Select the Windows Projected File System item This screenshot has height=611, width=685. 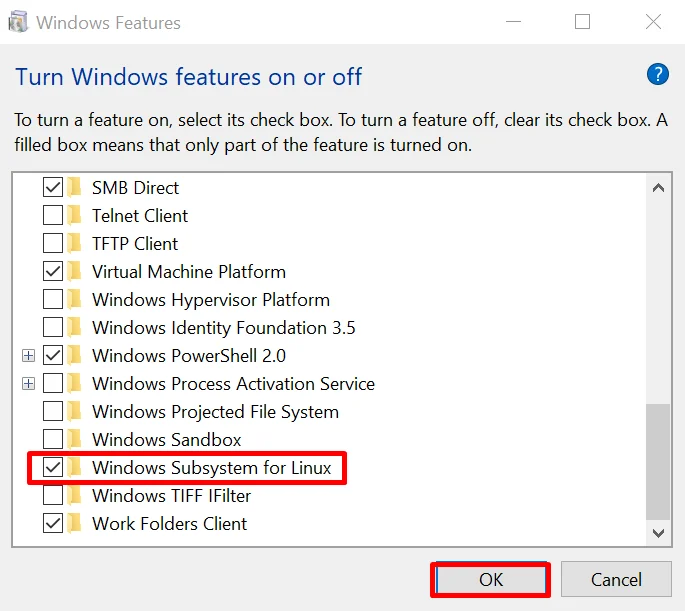(215, 411)
